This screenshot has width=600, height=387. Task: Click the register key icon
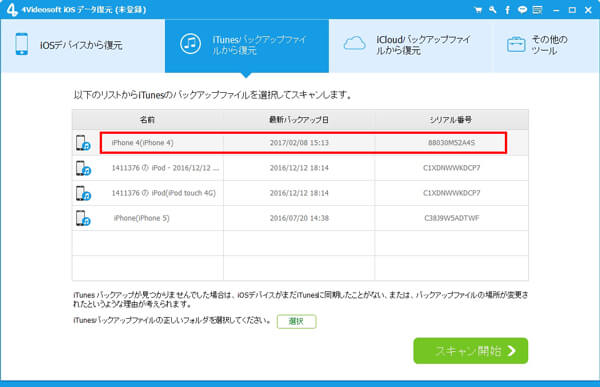492,10
